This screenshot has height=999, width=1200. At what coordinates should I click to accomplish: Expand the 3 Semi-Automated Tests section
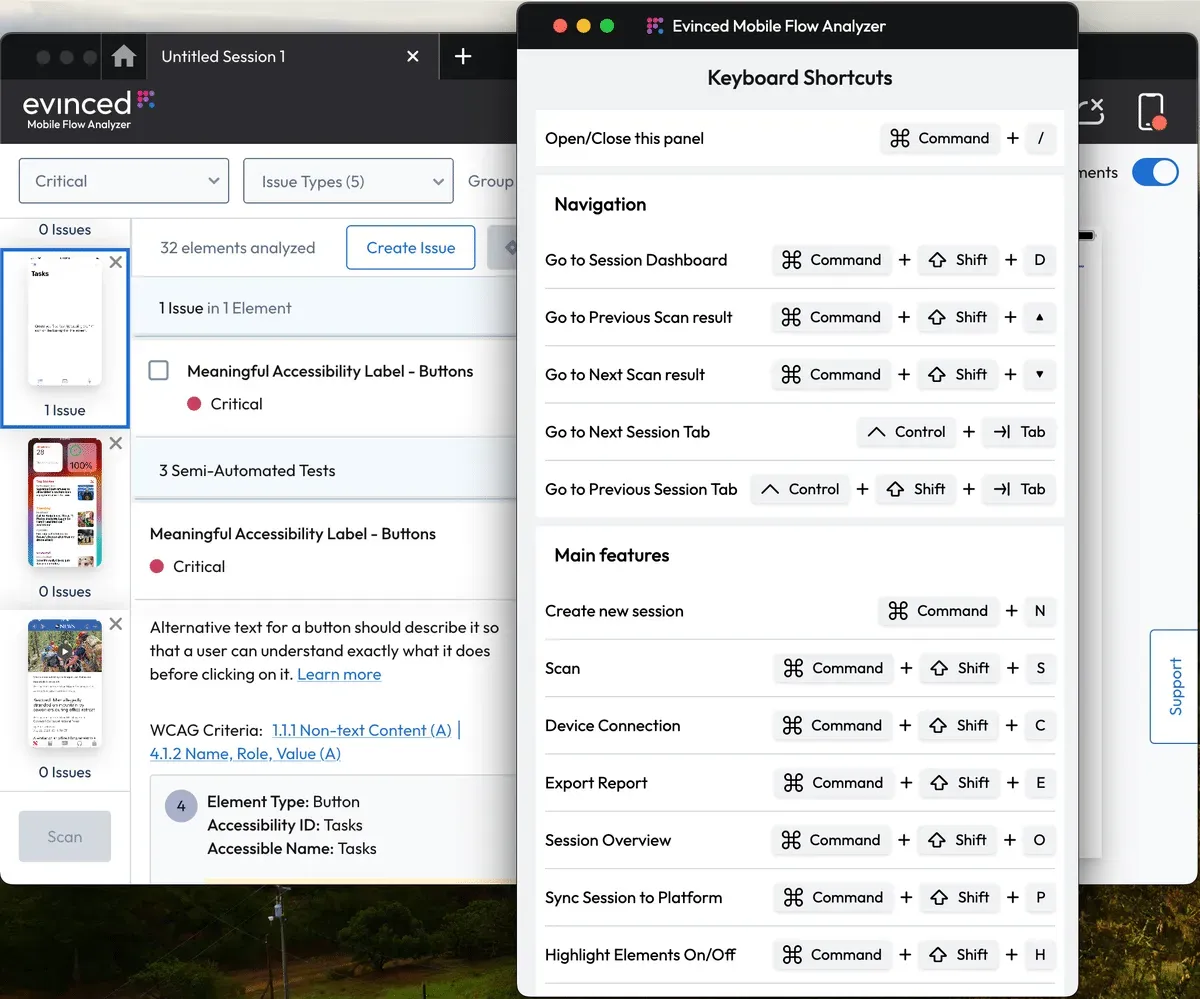point(325,470)
